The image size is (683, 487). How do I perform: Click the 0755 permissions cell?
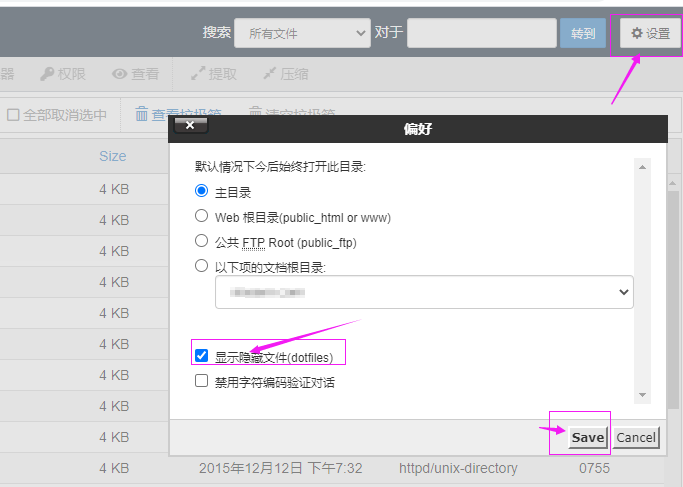594,468
